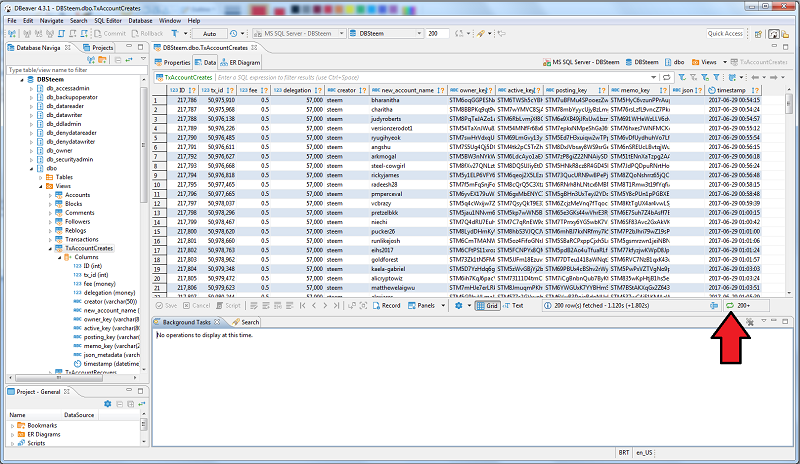Click the dbo breadcrumb link
The image size is (800, 464).
click(674, 62)
